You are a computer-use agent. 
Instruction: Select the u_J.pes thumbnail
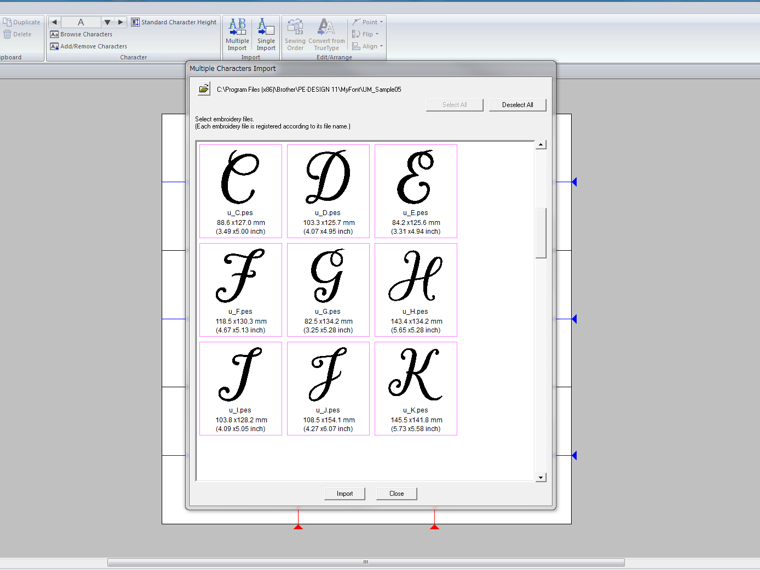[x=328, y=389]
